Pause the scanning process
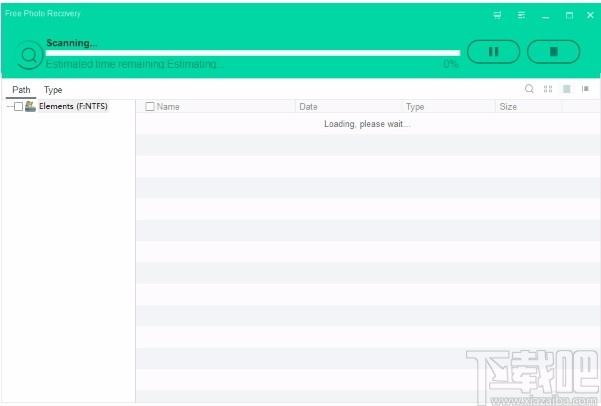This screenshot has width=601, height=406. point(493,52)
